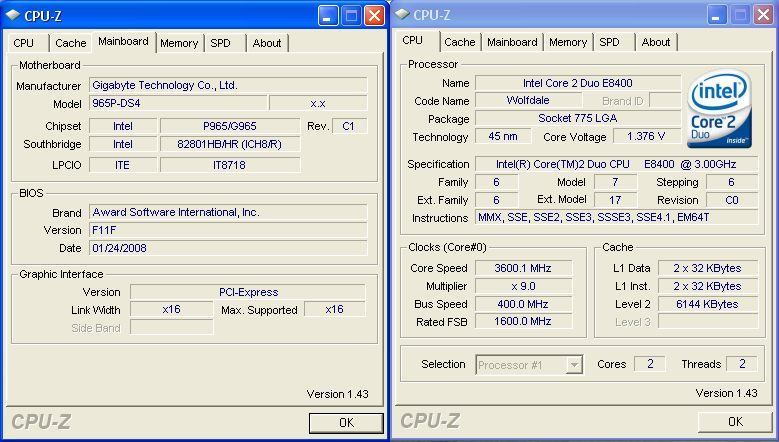The width and height of the screenshot is (779, 442).
Task: Click the Cores count field
Action: point(651,364)
